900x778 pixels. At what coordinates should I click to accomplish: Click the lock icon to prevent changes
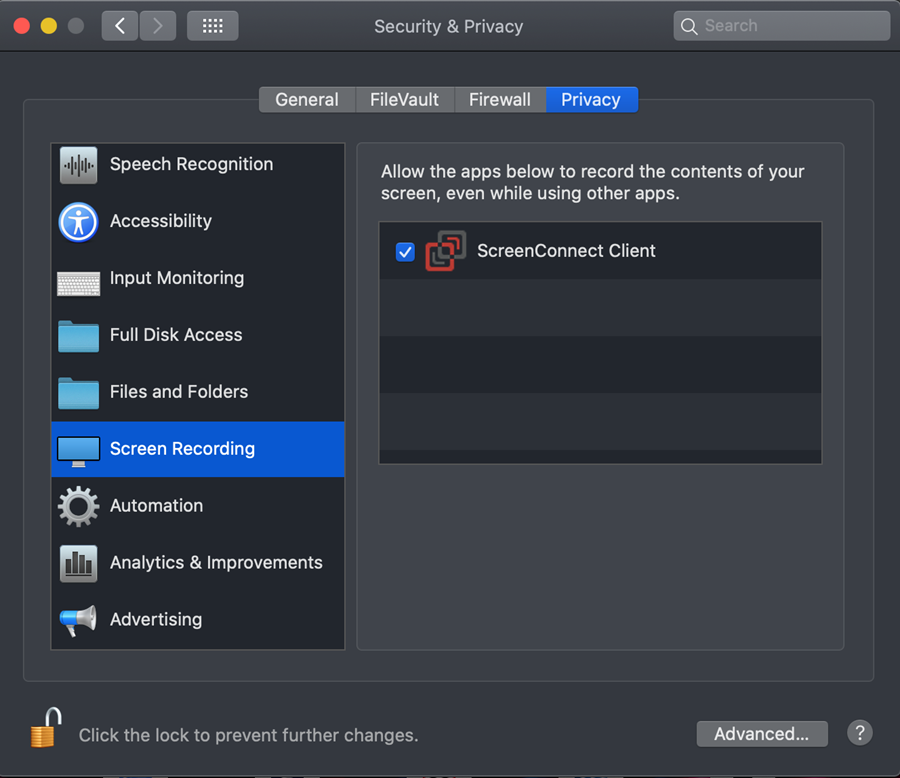[x=46, y=727]
